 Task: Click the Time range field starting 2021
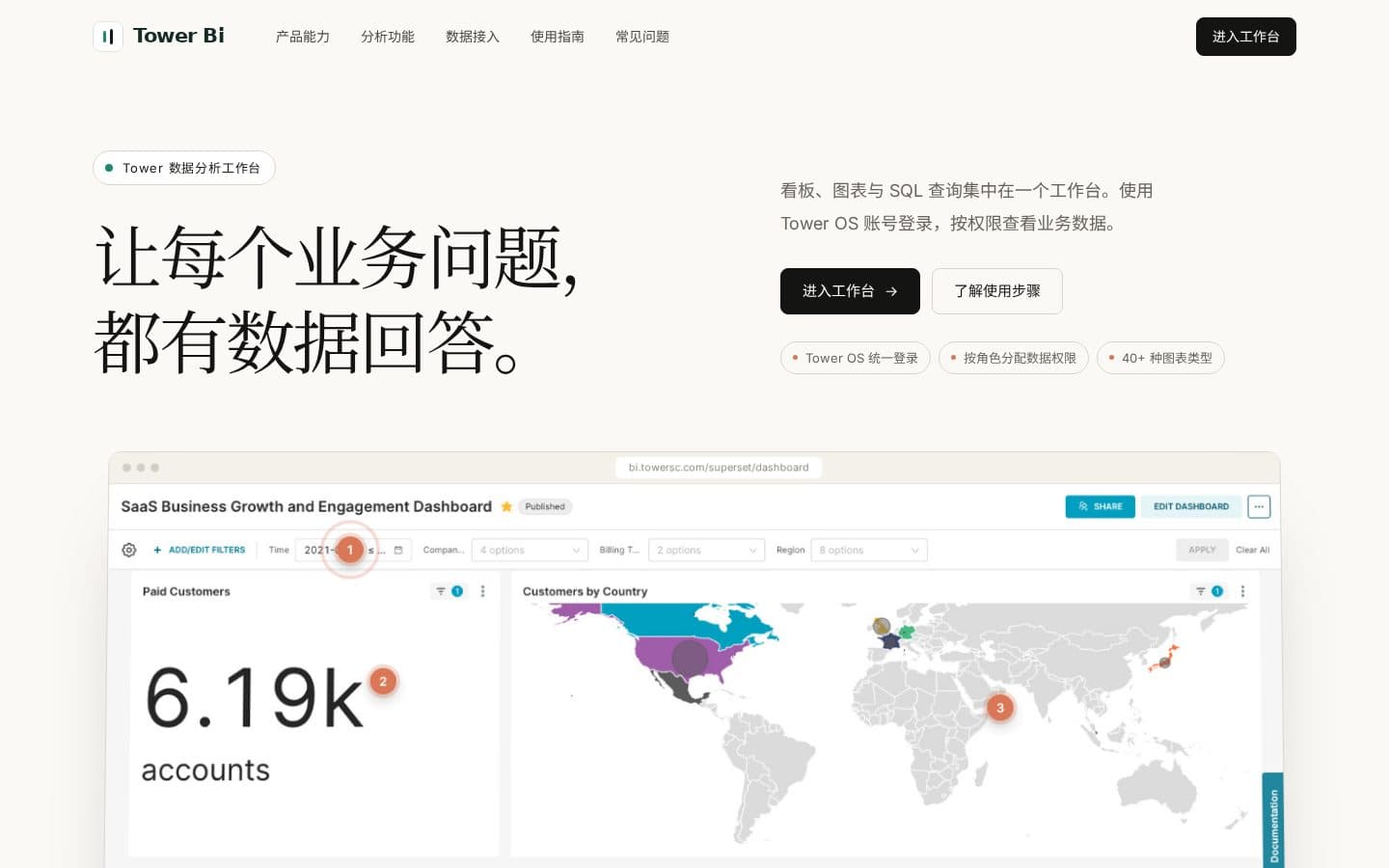pyautogui.click(x=353, y=550)
